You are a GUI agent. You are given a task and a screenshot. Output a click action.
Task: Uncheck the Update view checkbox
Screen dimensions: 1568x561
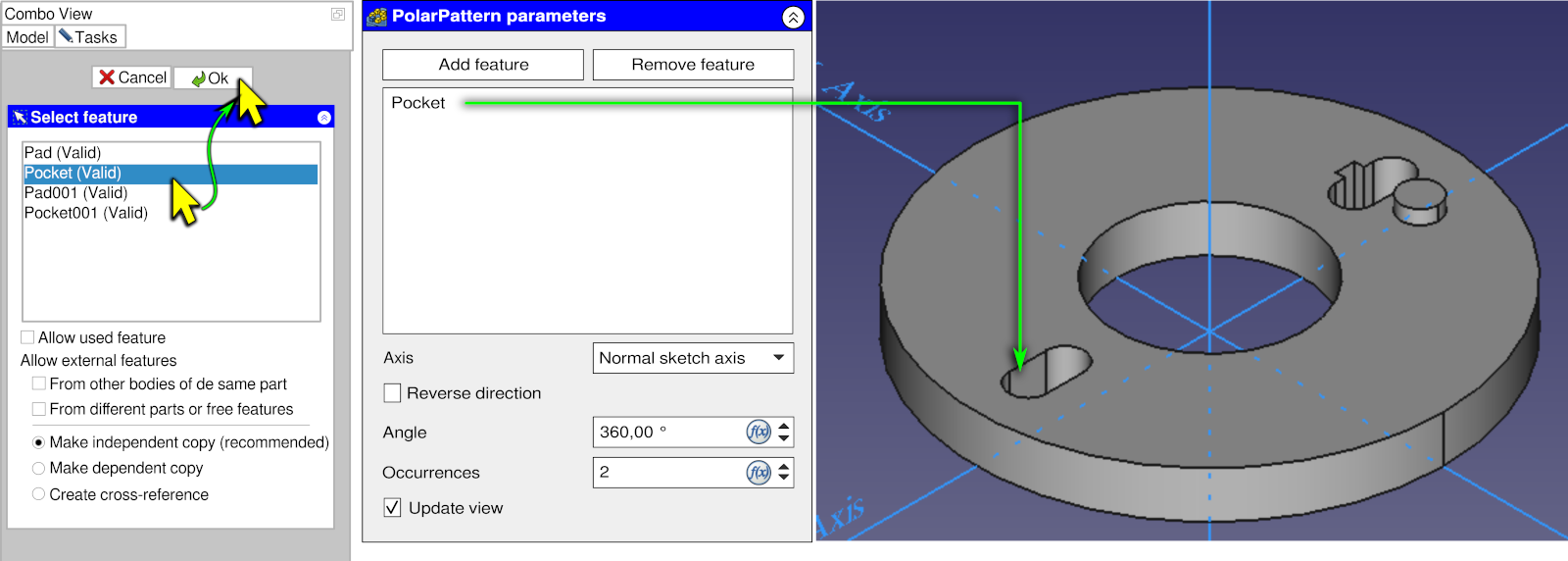393,508
